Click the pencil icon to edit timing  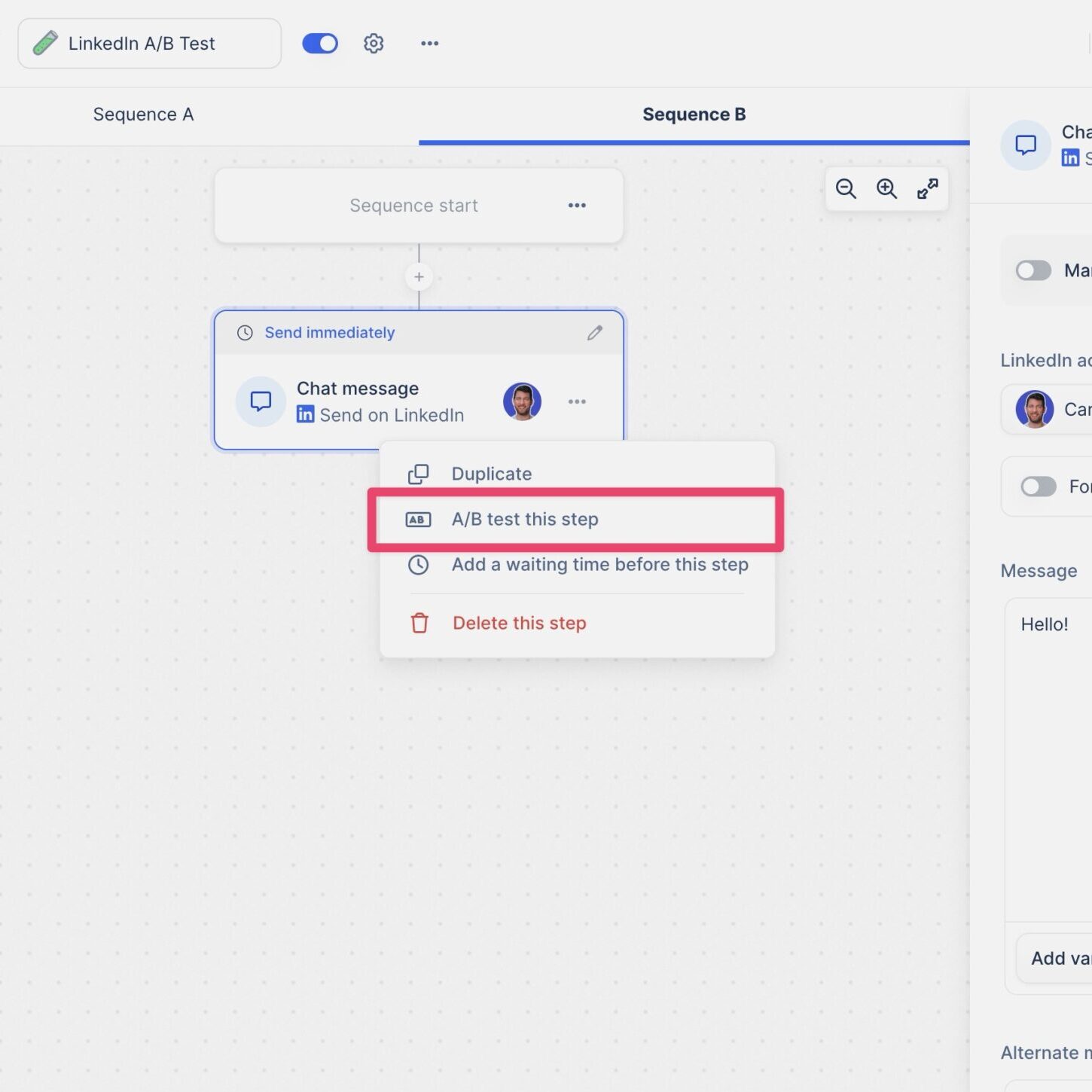click(595, 333)
